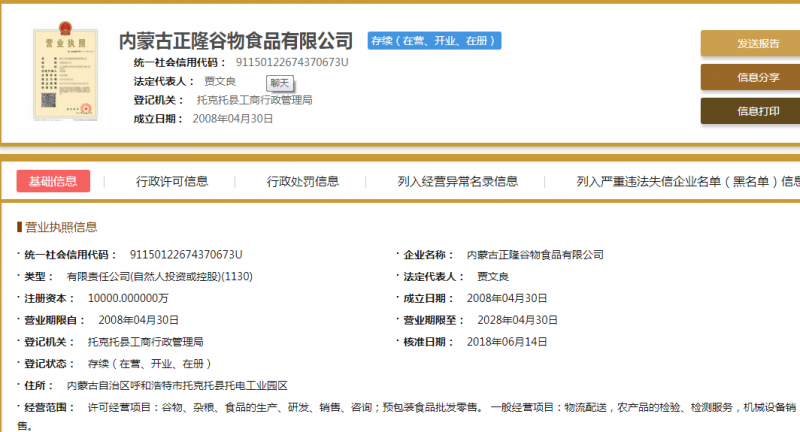Click 企业名称 value in license section

pyautogui.click(x=535, y=255)
